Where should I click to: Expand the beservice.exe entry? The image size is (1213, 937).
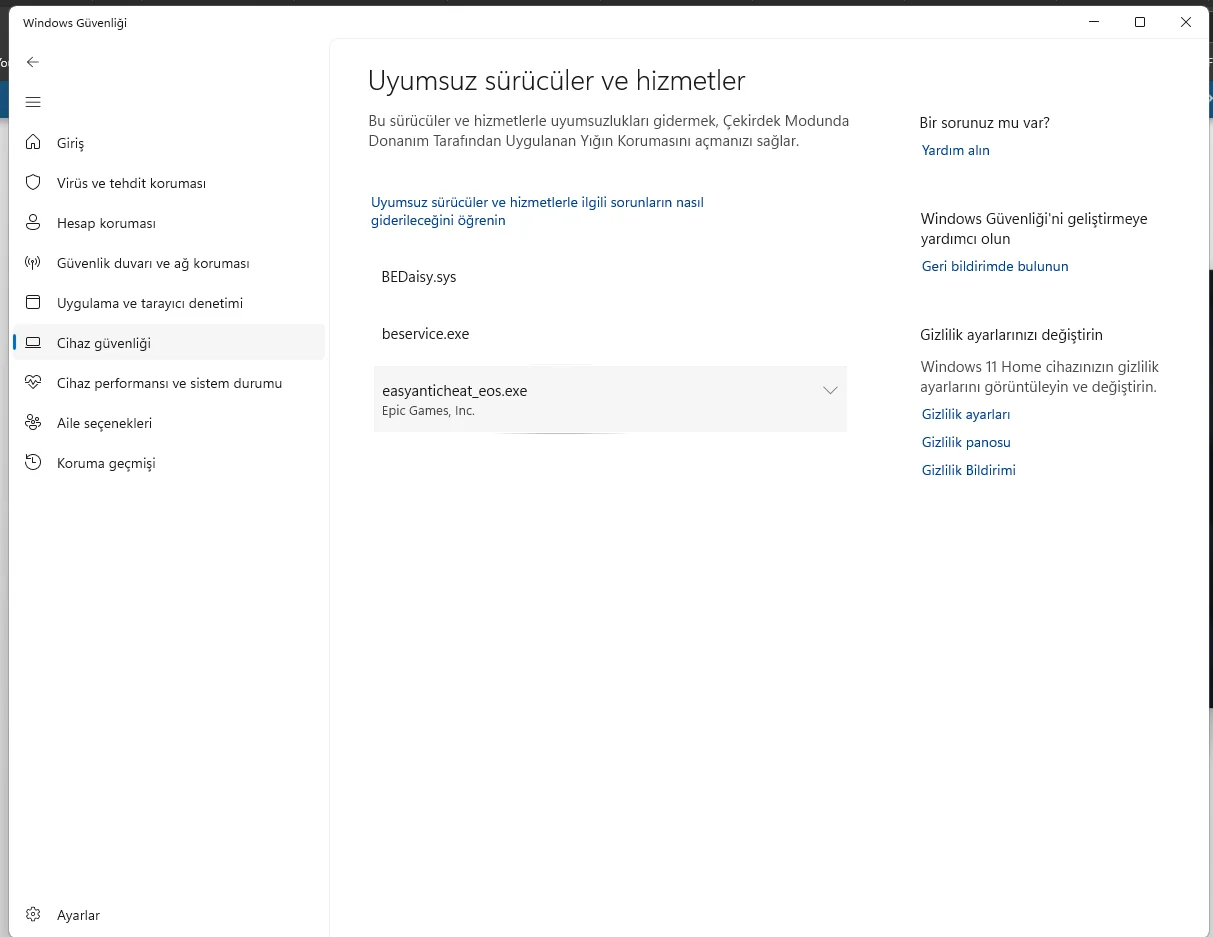pos(610,334)
